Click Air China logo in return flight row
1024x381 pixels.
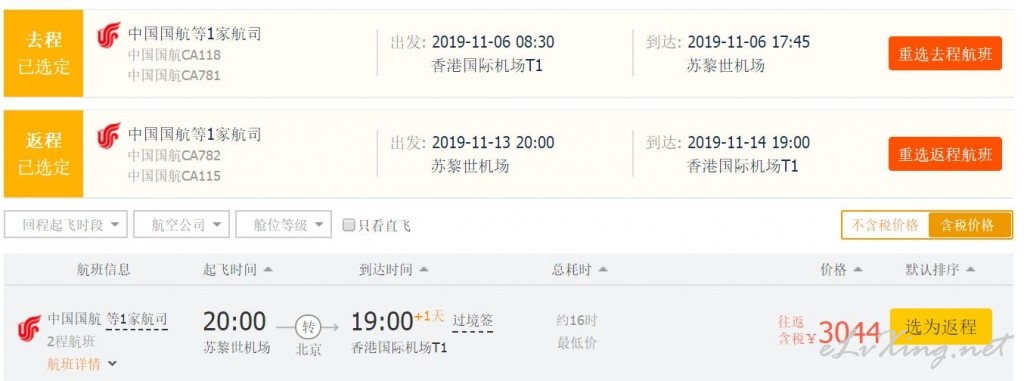[108, 135]
